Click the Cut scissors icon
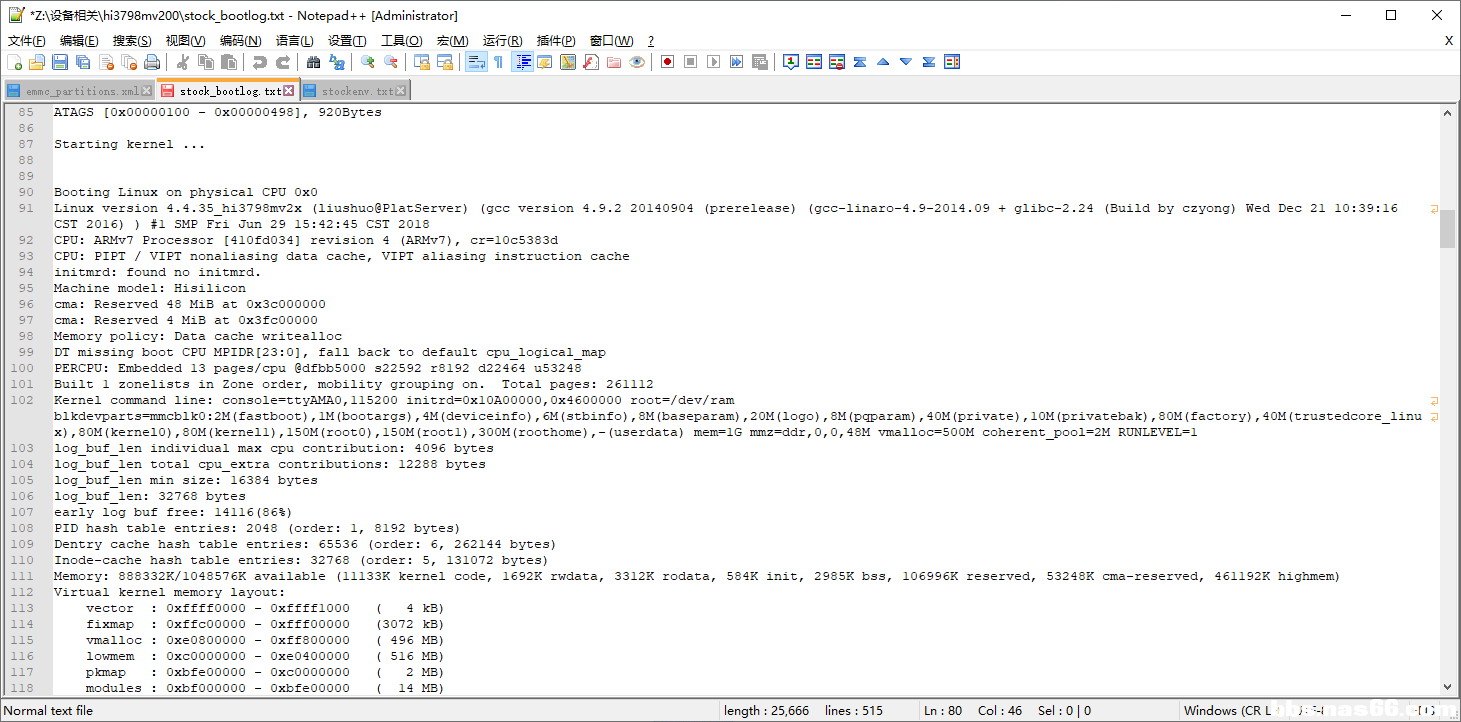1461x722 pixels. (x=183, y=62)
